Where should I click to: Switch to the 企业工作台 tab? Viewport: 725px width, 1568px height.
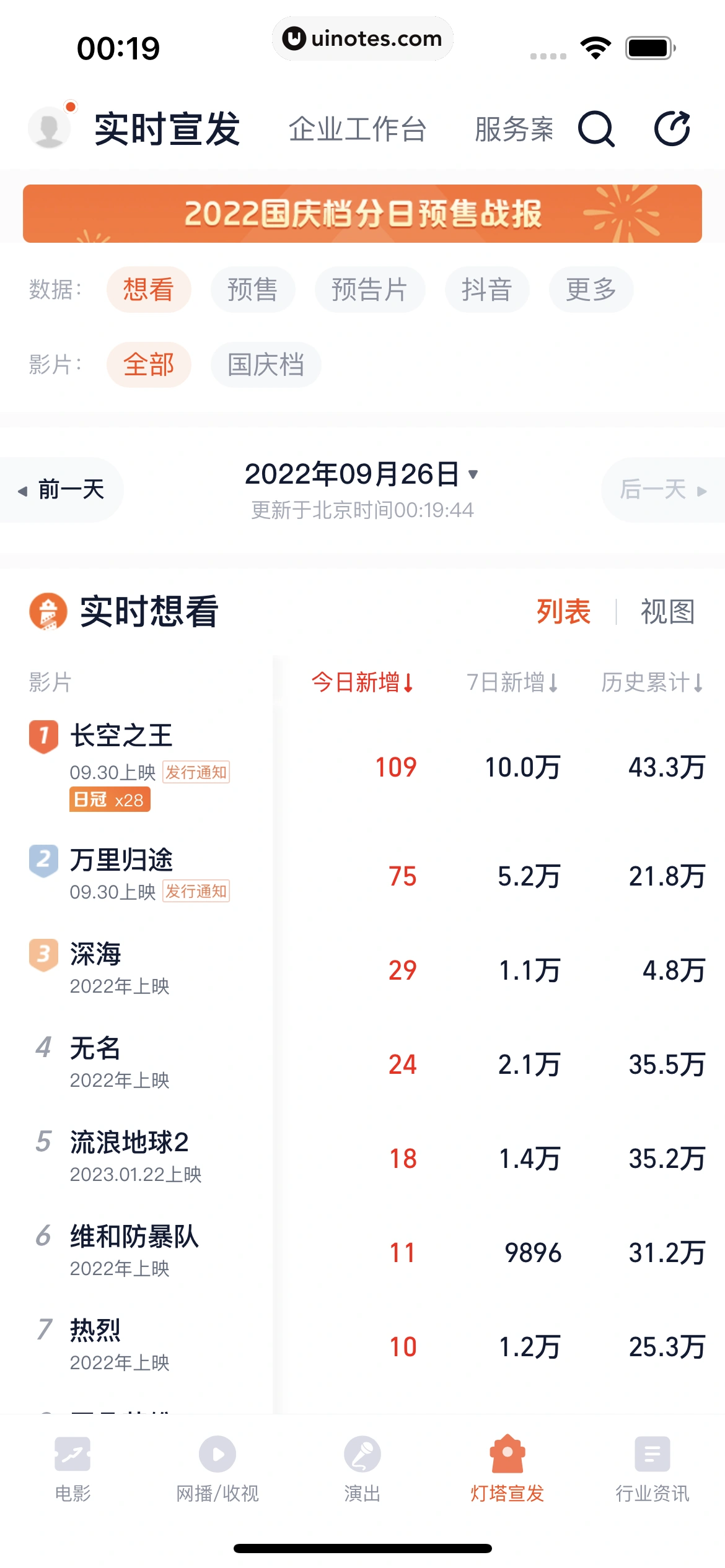(358, 129)
